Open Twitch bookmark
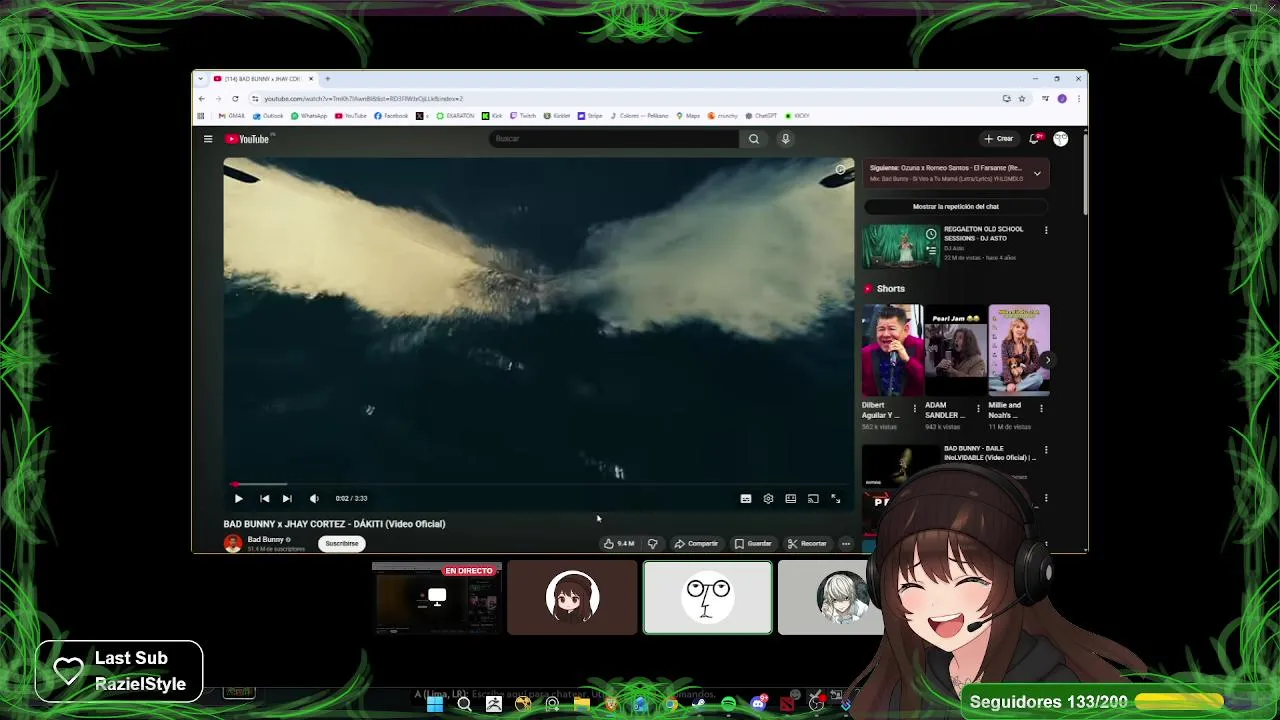This screenshot has width=1280, height=720. (x=523, y=116)
